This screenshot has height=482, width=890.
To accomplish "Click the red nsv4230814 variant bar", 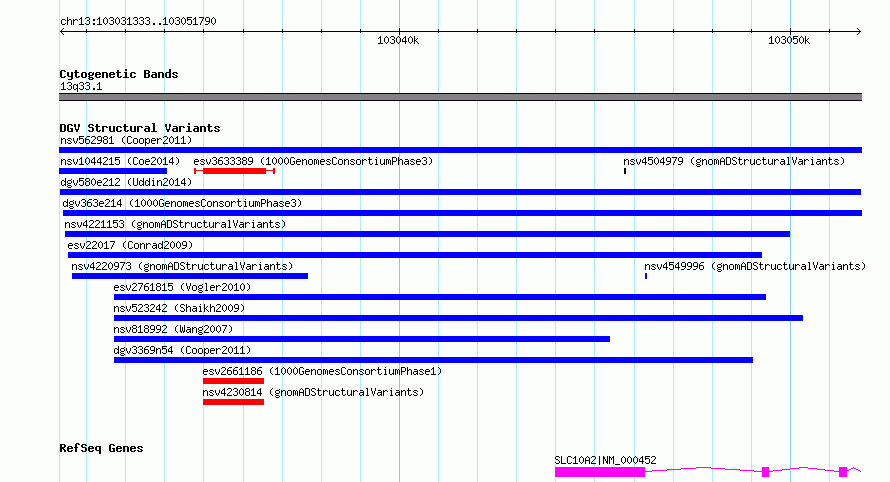I will pyautogui.click(x=233, y=402).
